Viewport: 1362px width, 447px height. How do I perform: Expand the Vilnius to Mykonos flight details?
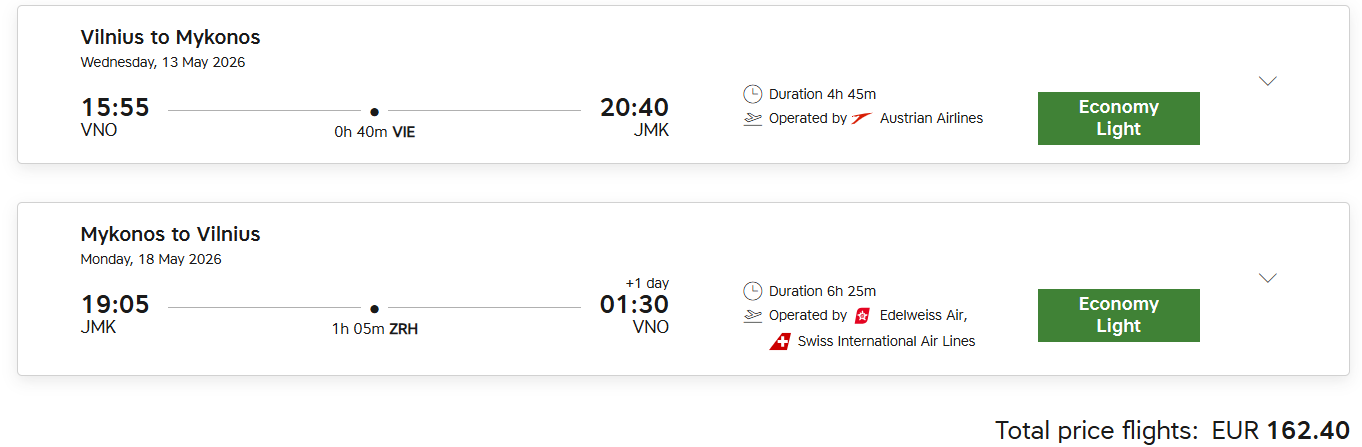click(1267, 81)
